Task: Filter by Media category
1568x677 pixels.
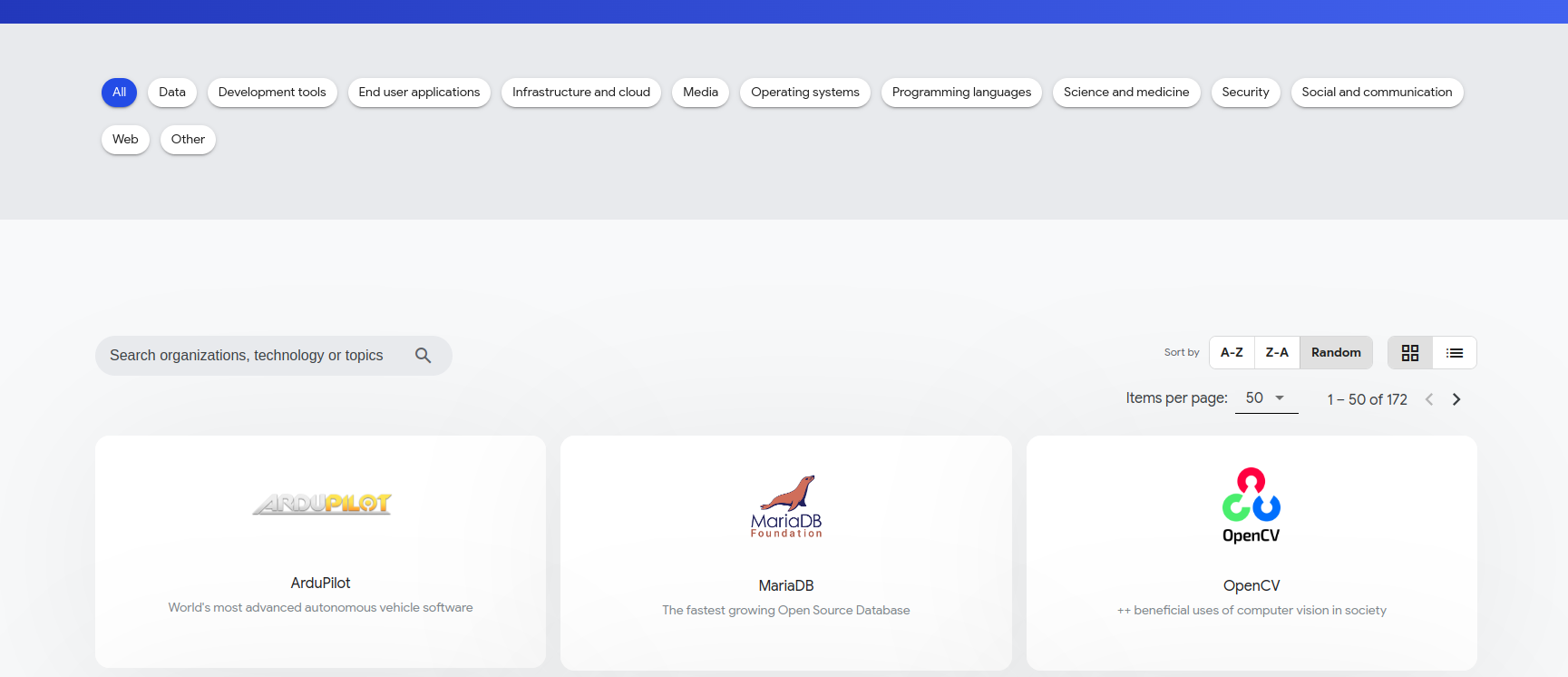Action: [700, 93]
